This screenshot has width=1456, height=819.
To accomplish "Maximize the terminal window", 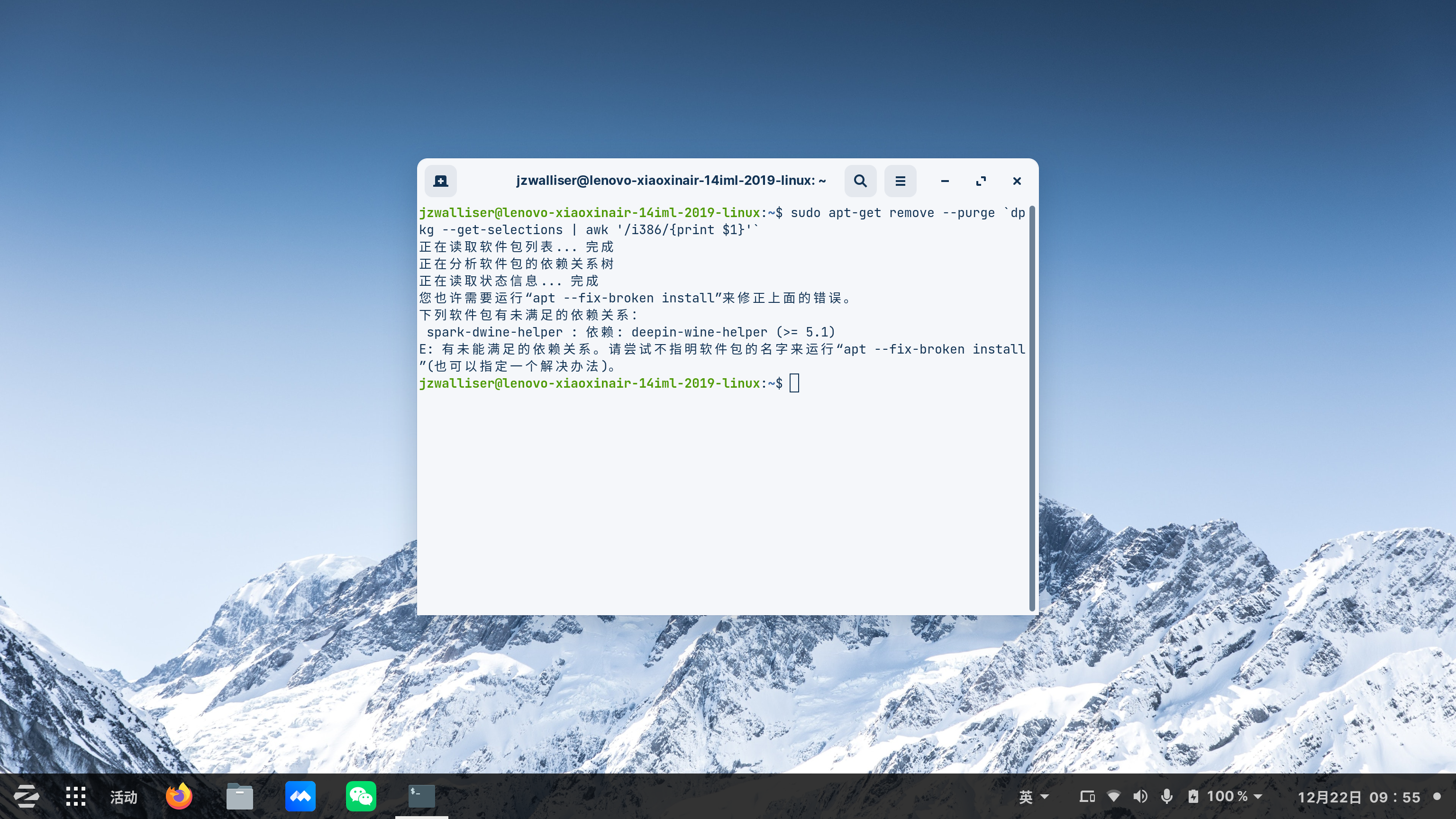I will click(x=981, y=181).
